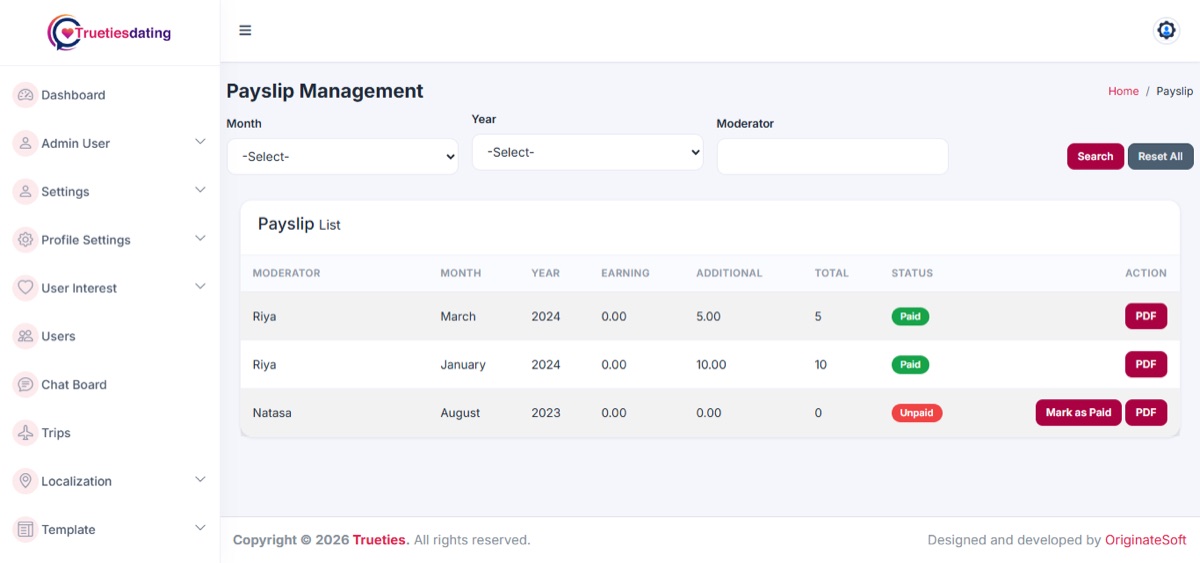This screenshot has width=1200, height=563.
Task: Open the Users menu item
Action: [x=58, y=336]
